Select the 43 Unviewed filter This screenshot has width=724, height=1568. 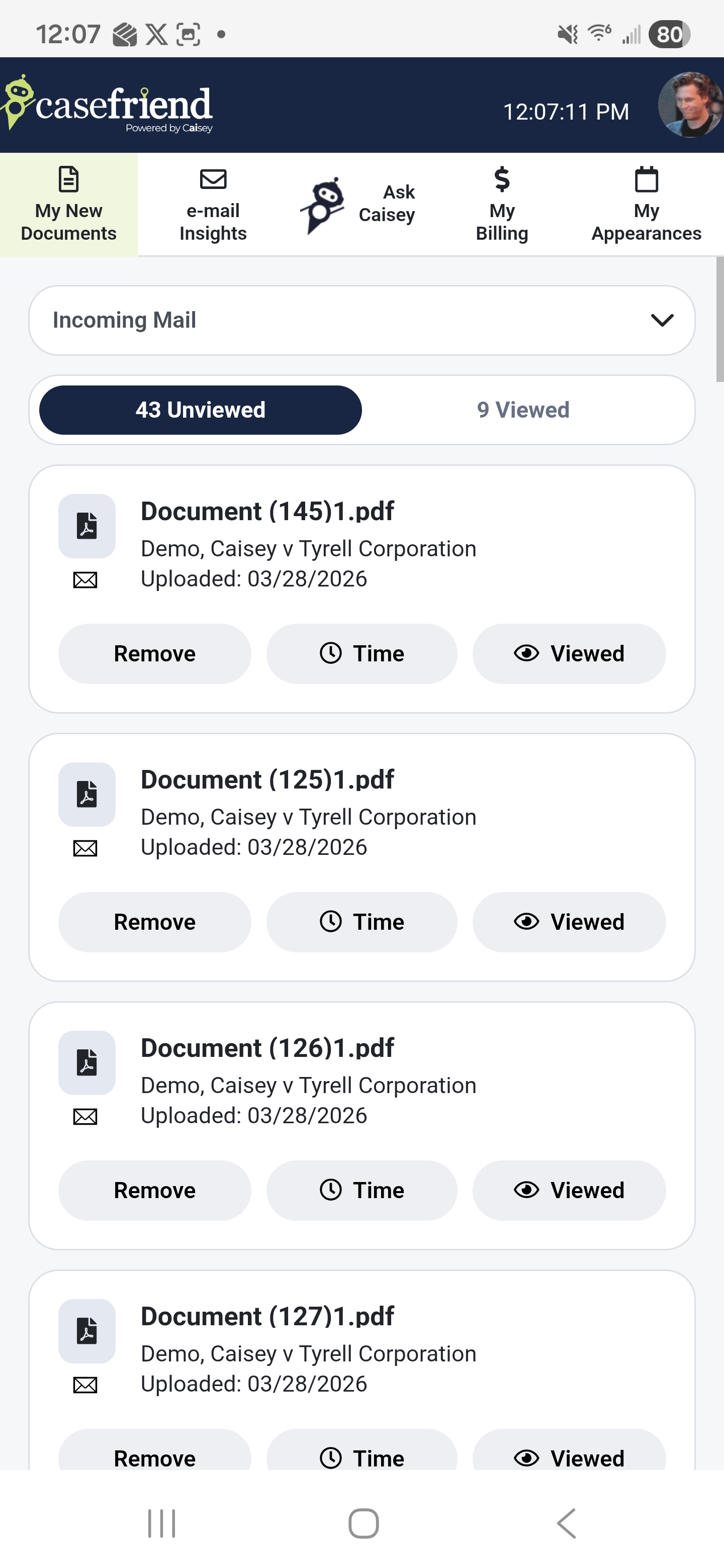point(200,410)
